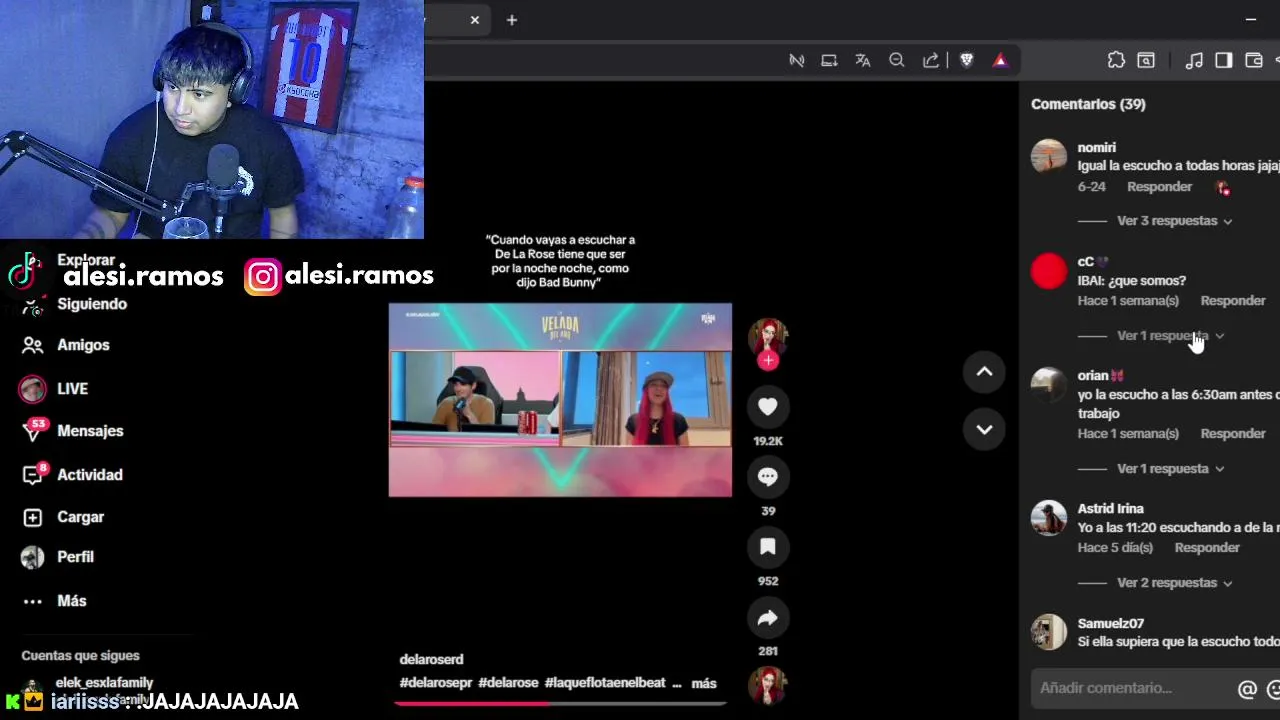Viewport: 1280px width, 720px height.
Task: Open the extensions puzzle-piece icon
Action: click(1116, 60)
